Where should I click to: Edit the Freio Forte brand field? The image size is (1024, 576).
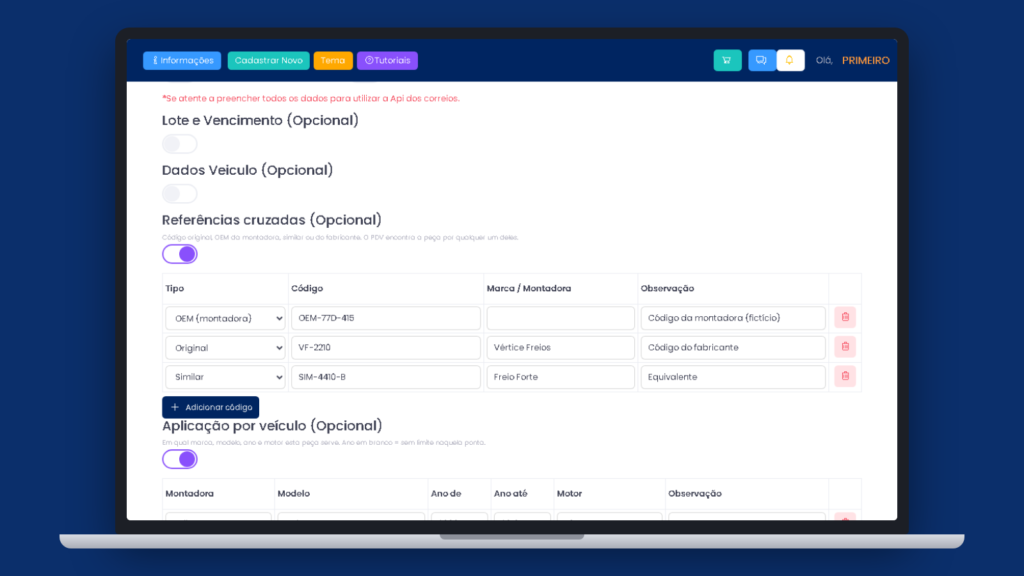click(x=560, y=377)
